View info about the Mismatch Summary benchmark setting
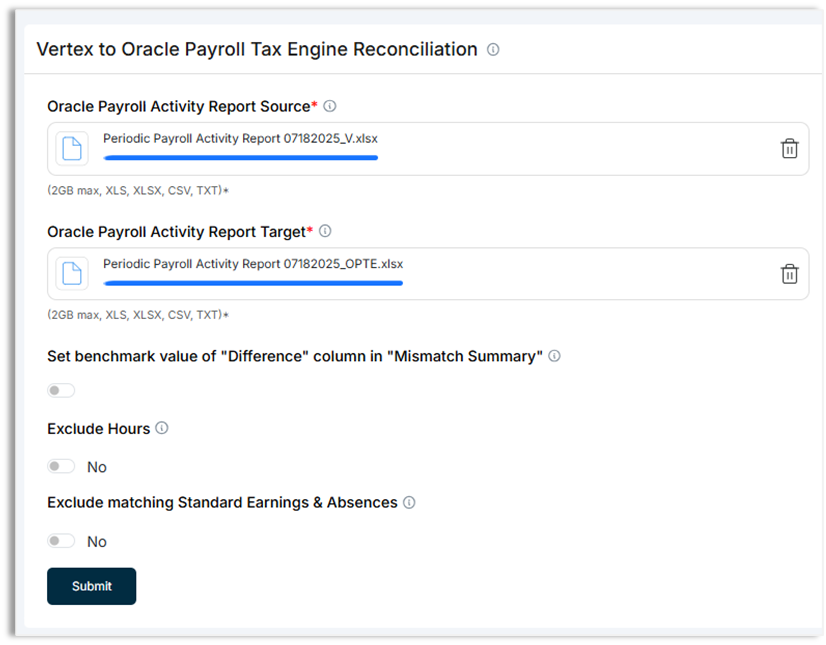This screenshot has width=826, height=645. [555, 355]
